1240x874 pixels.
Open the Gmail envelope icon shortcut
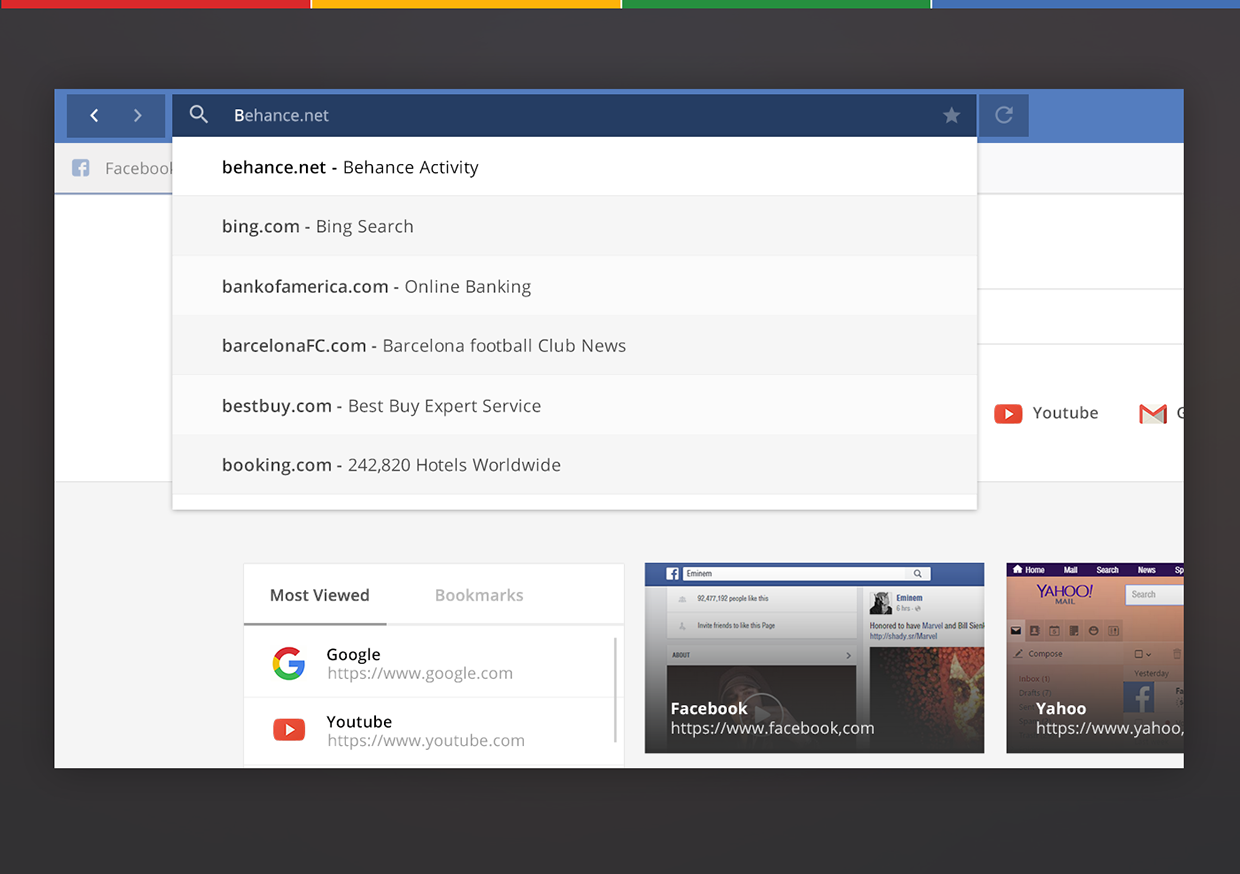point(1153,413)
